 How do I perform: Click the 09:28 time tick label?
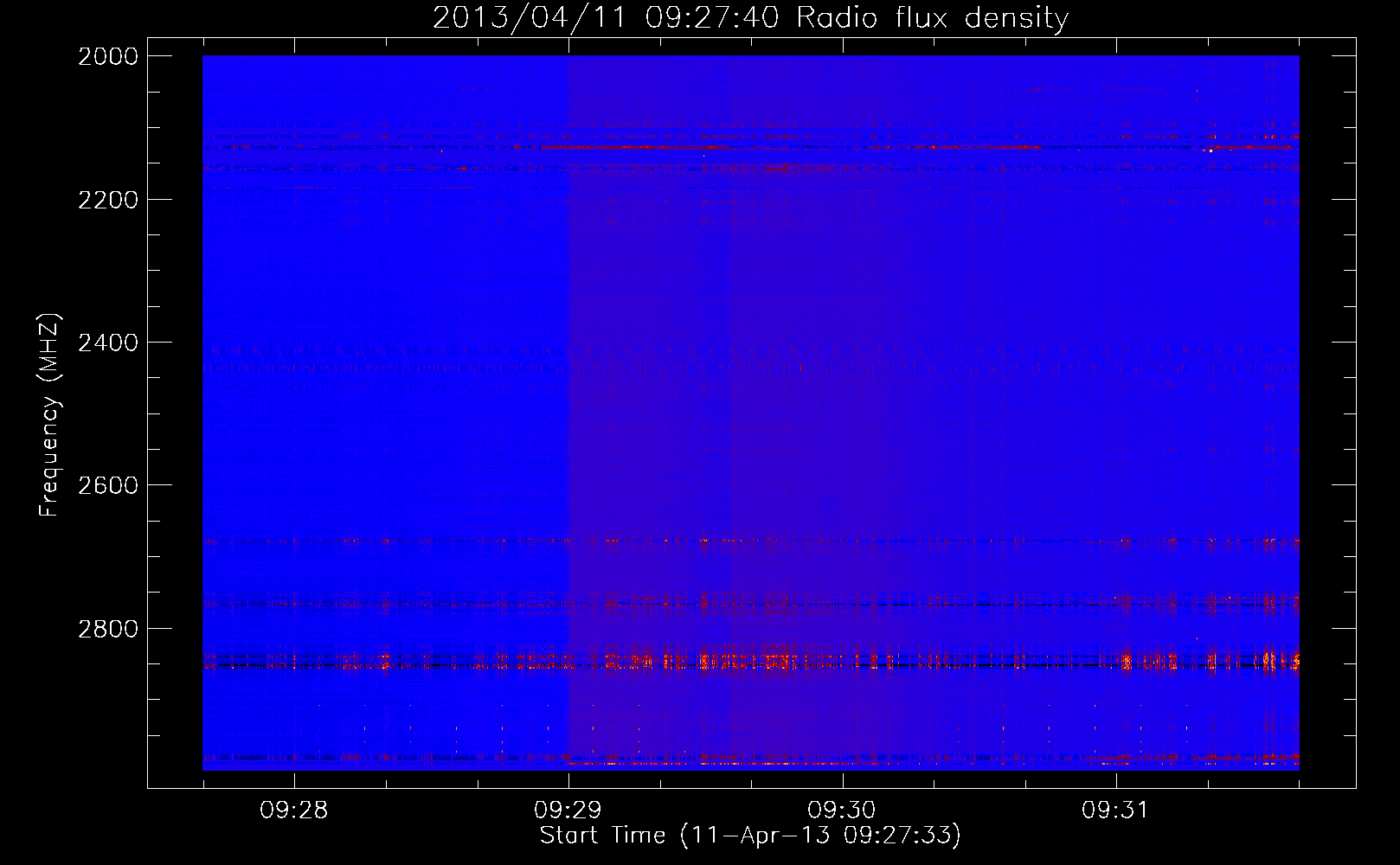pos(294,811)
